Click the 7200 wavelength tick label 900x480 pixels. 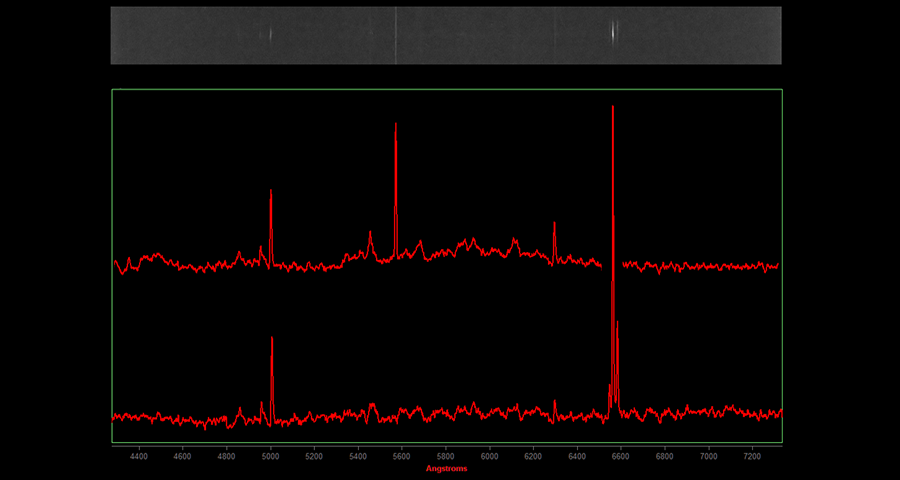click(x=752, y=456)
